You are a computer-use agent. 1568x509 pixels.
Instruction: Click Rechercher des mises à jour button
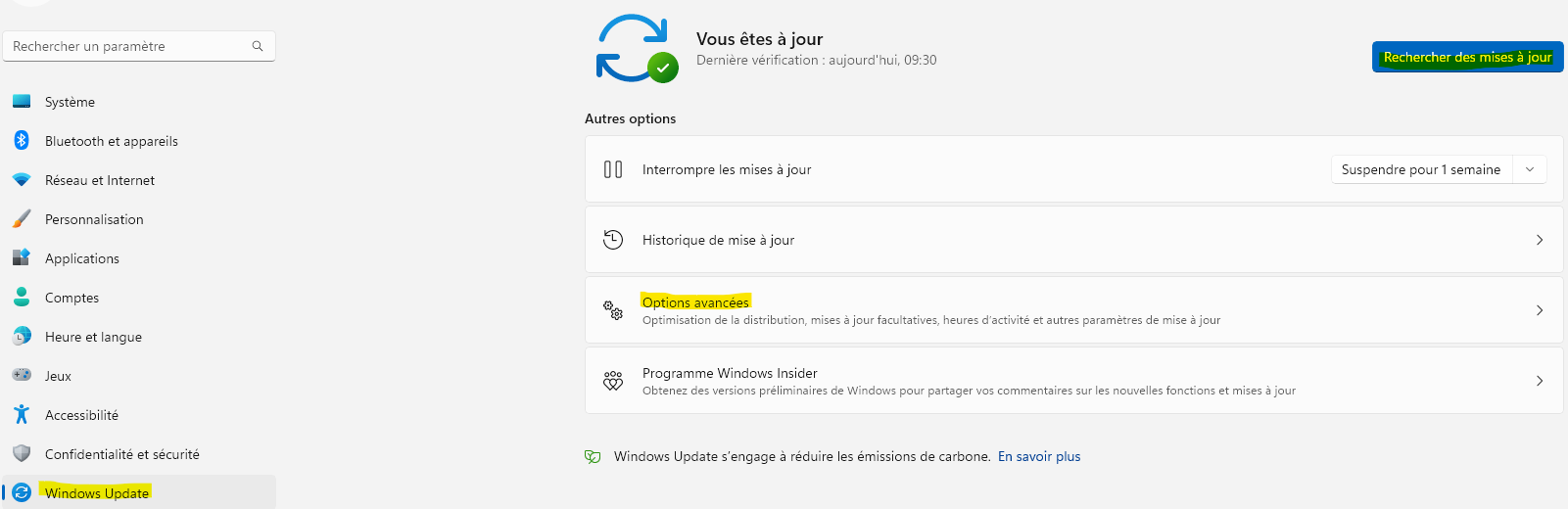(1467, 57)
